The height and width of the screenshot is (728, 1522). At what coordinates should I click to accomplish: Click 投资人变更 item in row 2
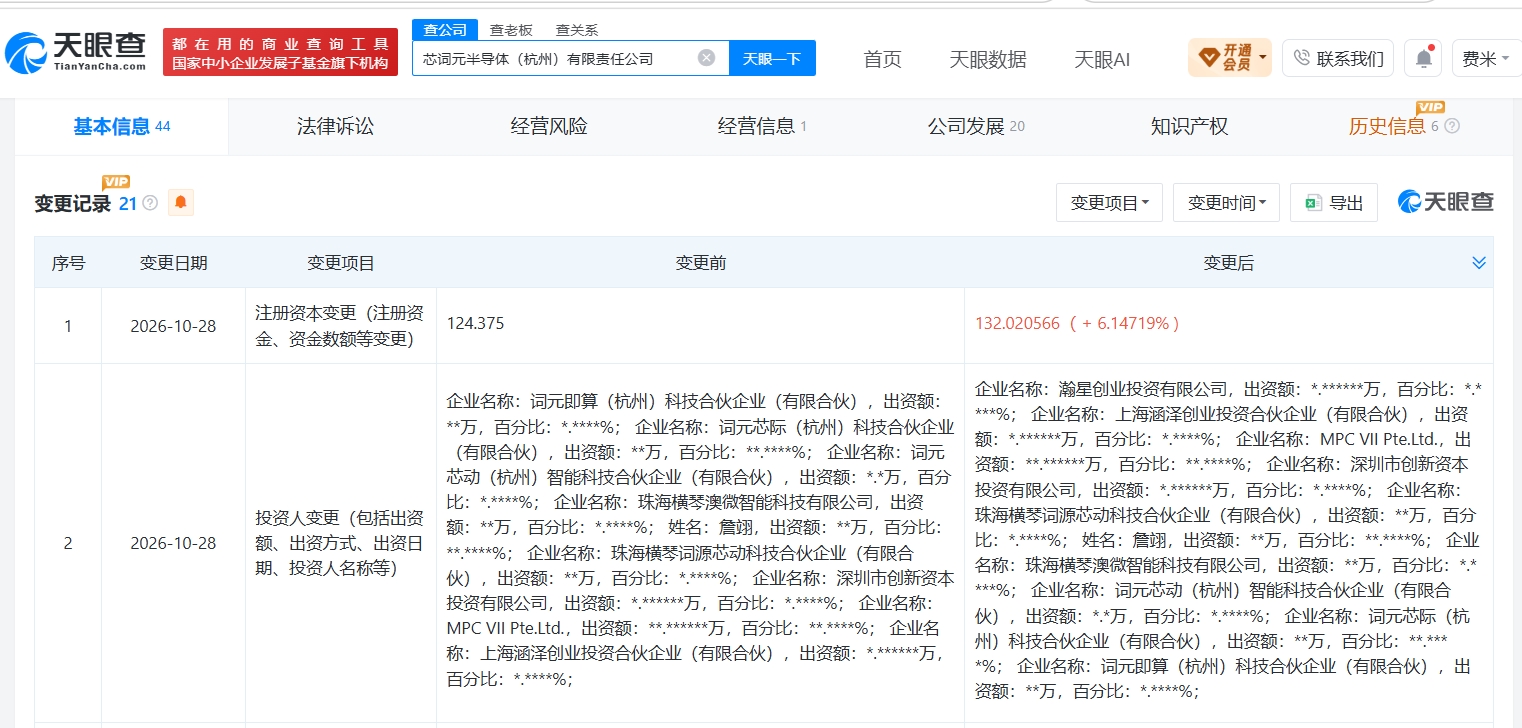340,543
